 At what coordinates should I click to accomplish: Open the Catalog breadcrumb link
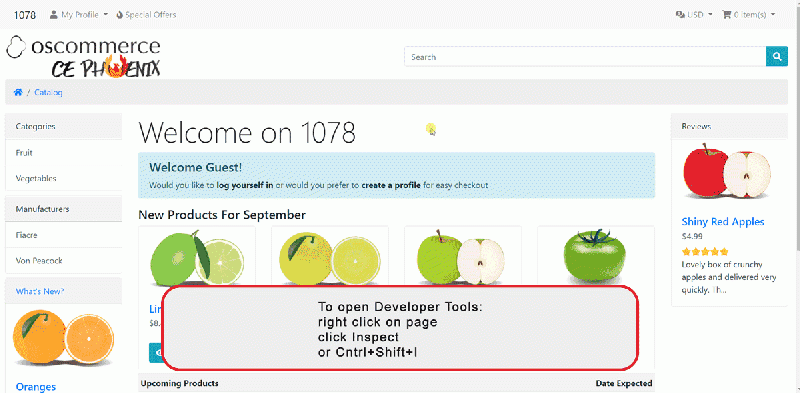pos(48,92)
